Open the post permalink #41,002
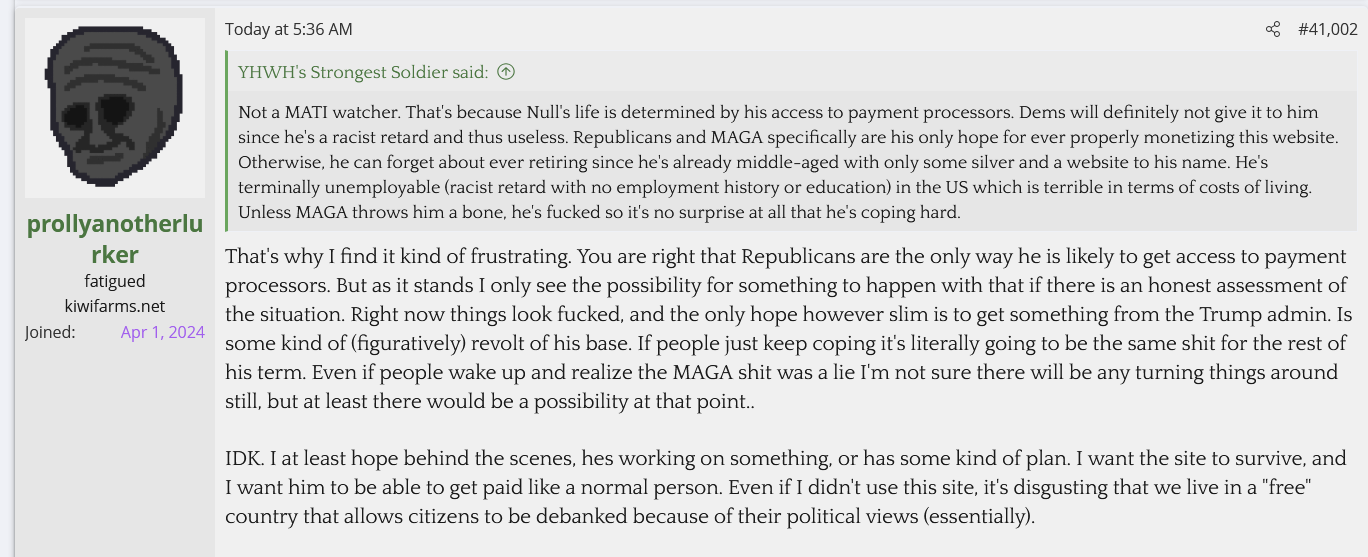Screen dimensions: 1368x557 click(x=1327, y=30)
